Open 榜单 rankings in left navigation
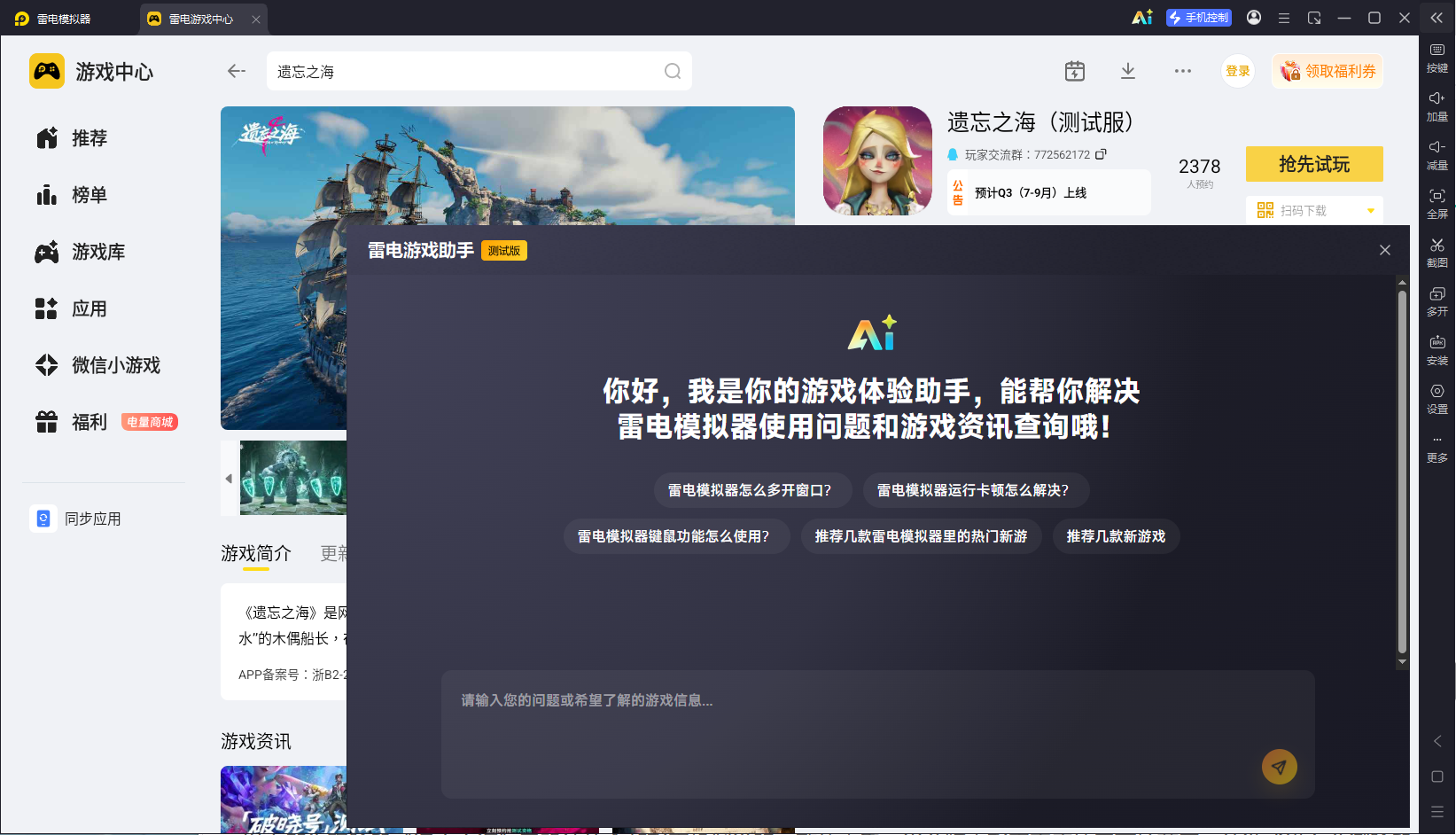1456x835 pixels. click(72, 195)
